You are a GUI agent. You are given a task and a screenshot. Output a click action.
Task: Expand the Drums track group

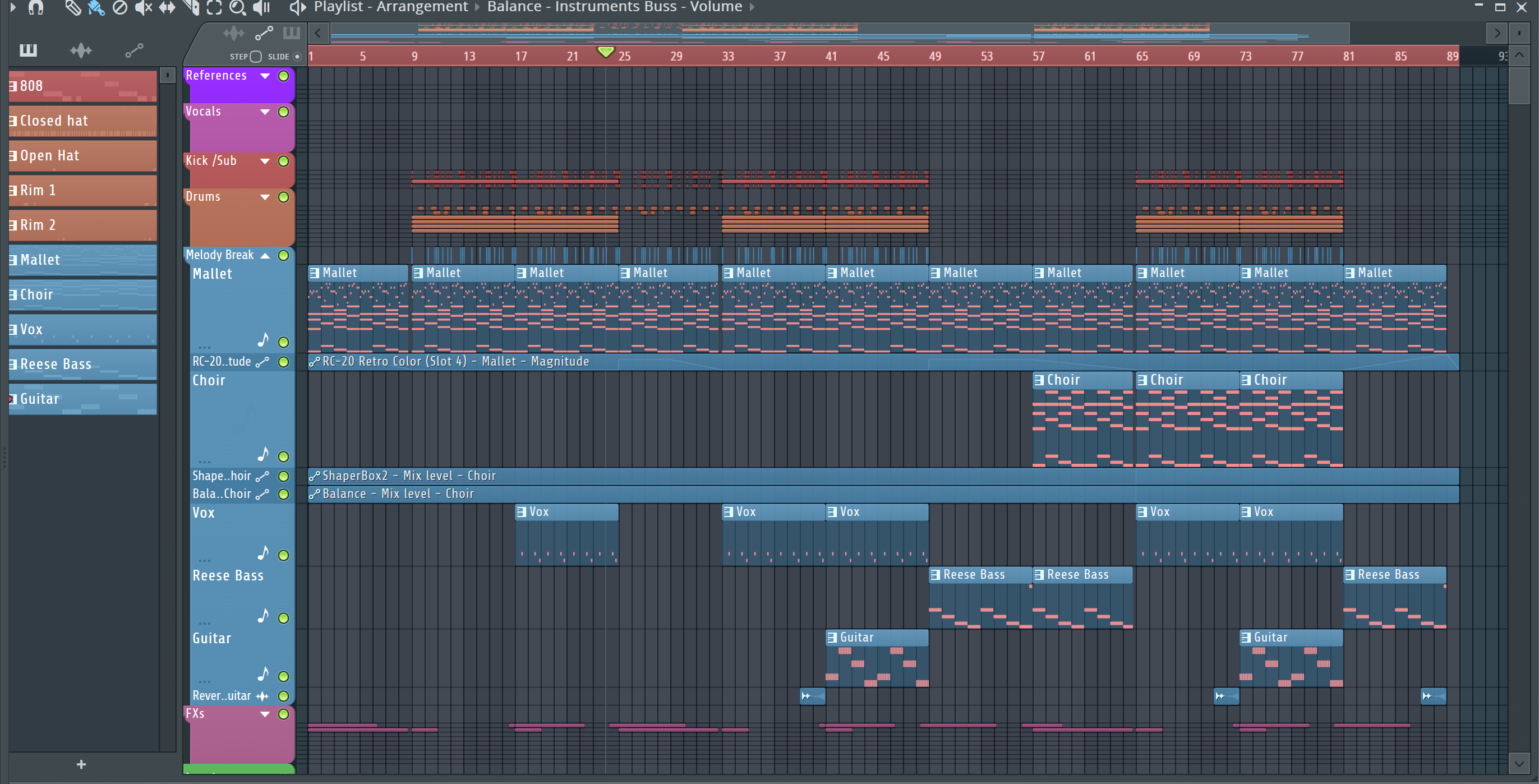[x=265, y=197]
